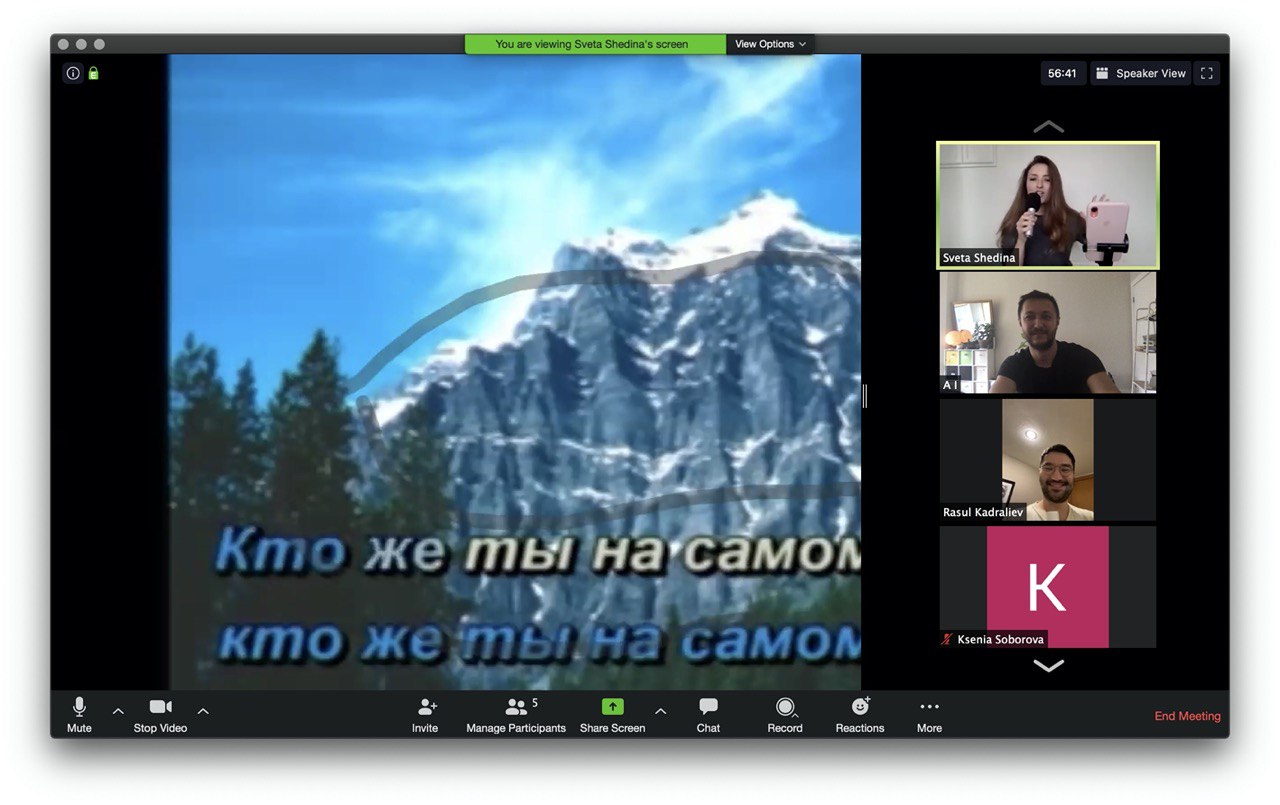Click End Meeting
1280x805 pixels.
pos(1187,716)
